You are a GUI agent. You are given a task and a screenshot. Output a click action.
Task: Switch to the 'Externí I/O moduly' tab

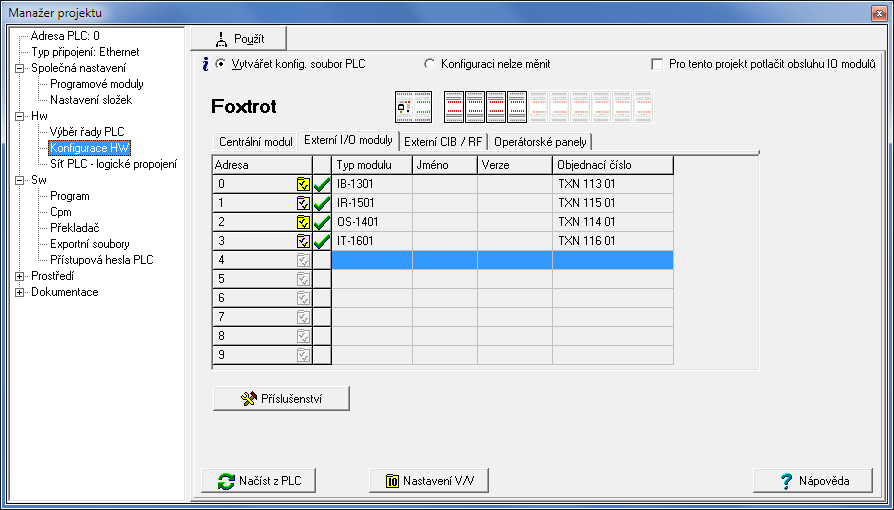(x=348, y=140)
